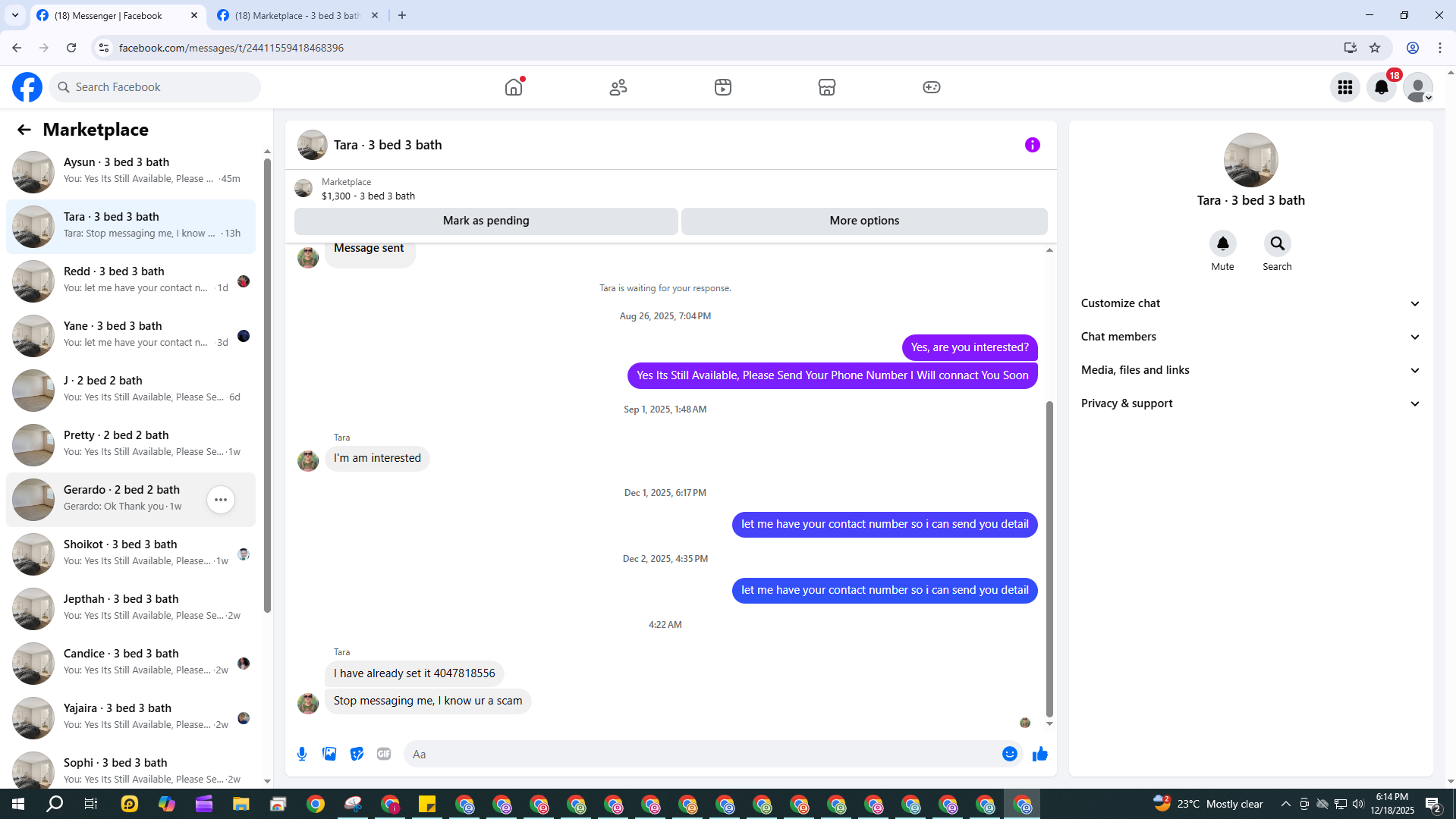The width and height of the screenshot is (1456, 819).
Task: Open Yane 3 bed 3 bath conversation
Action: [131, 335]
